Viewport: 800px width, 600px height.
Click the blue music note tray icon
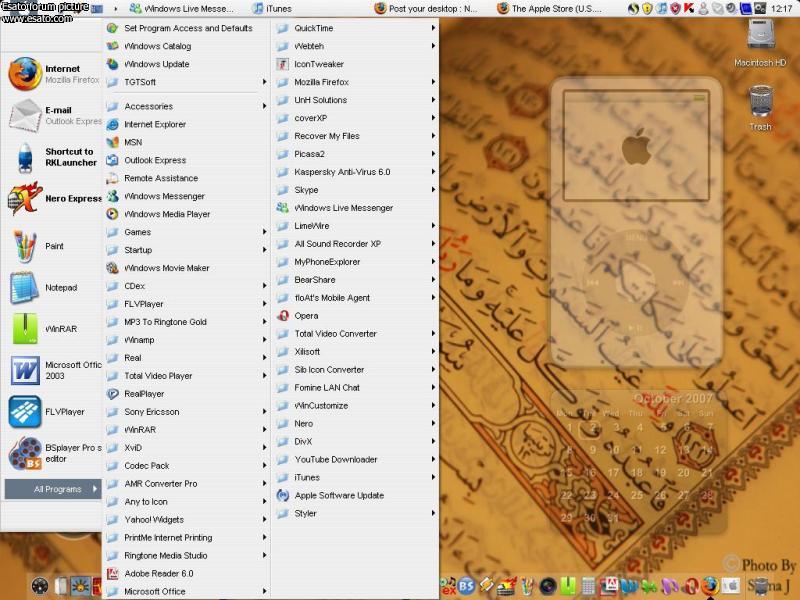[x=661, y=8]
